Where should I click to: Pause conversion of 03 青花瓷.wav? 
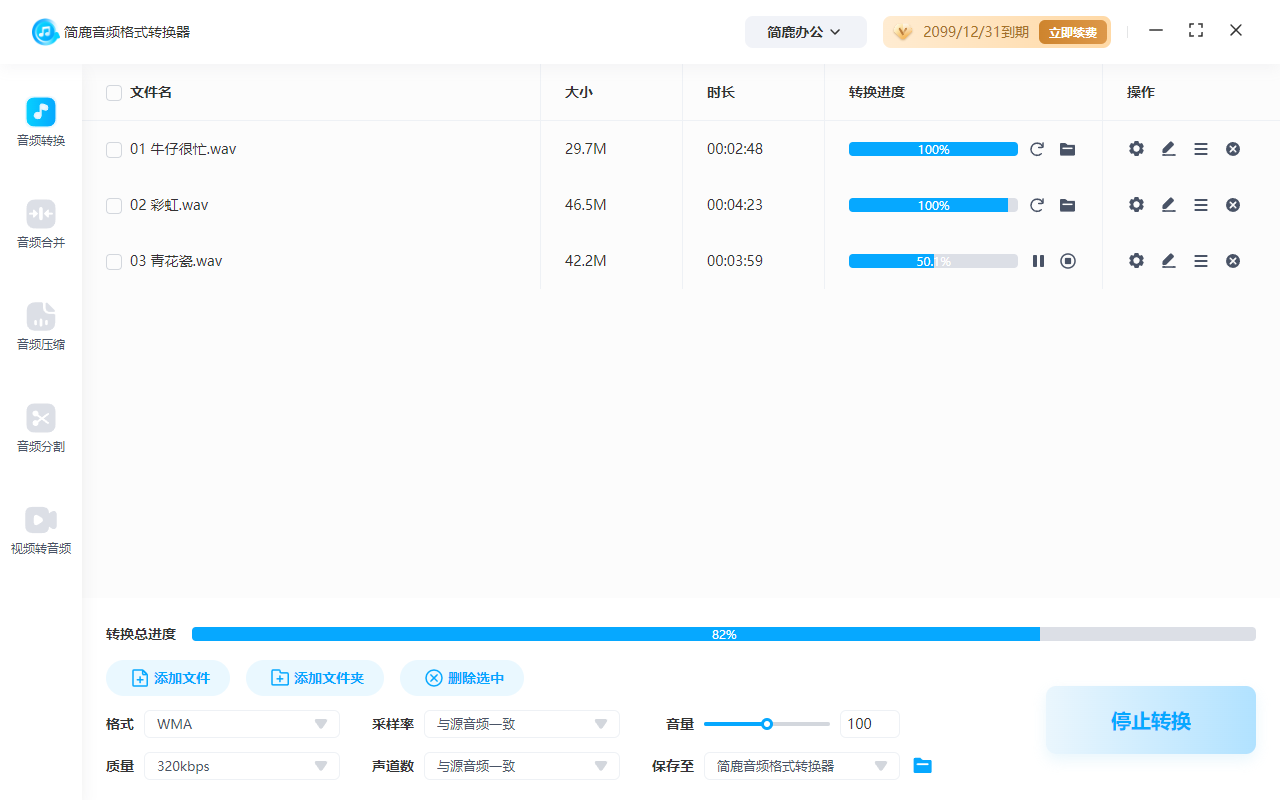[1038, 260]
